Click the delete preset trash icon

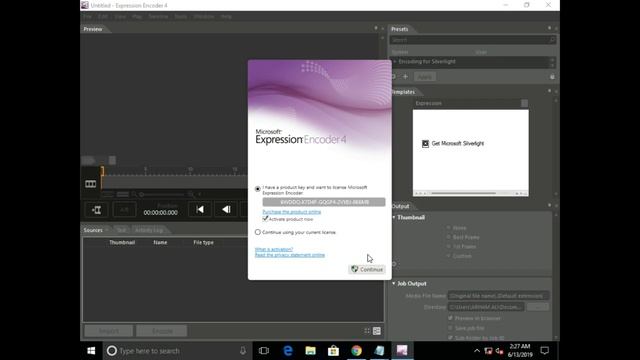[x=552, y=77]
